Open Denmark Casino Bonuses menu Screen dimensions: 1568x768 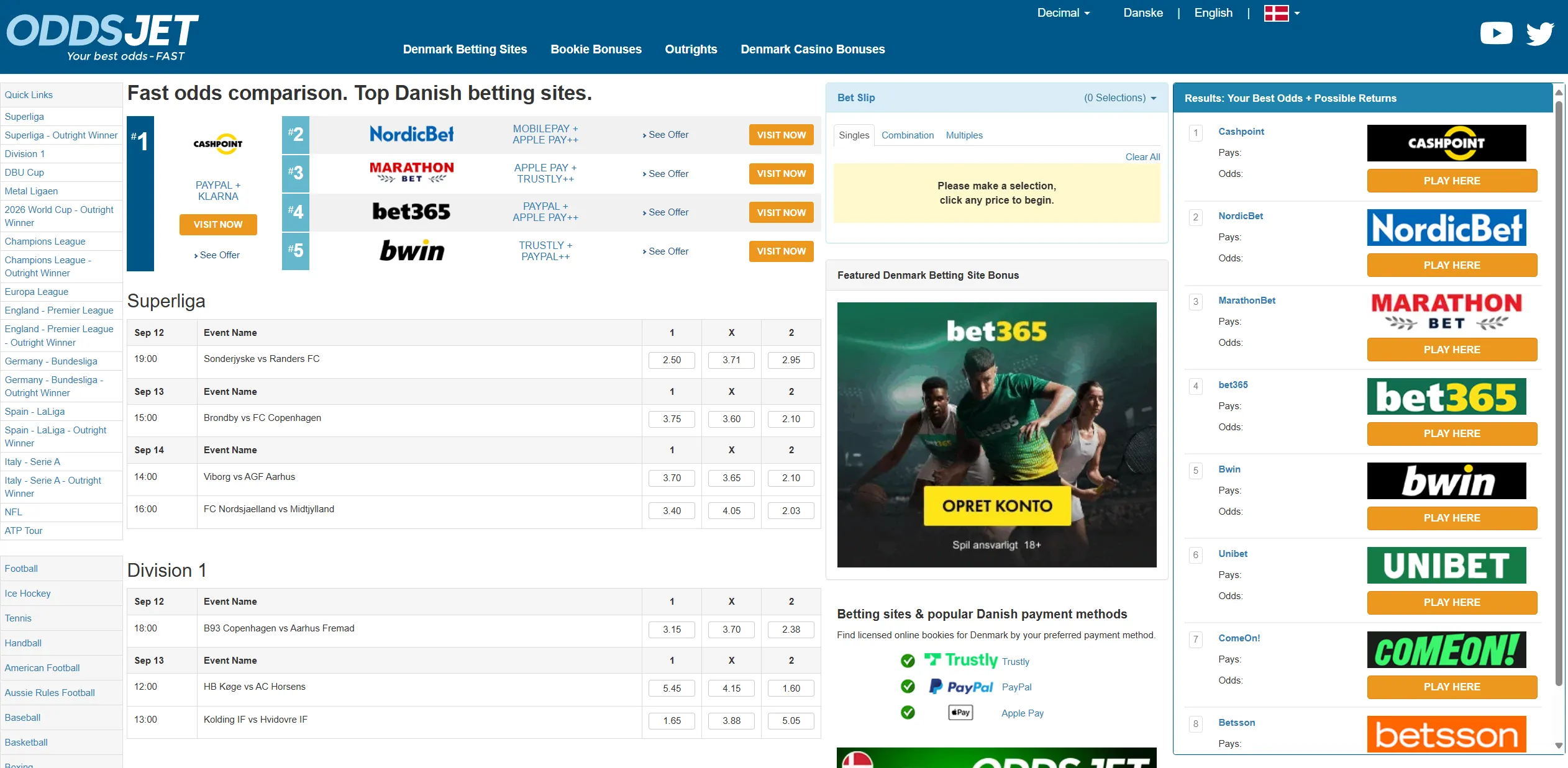(813, 49)
